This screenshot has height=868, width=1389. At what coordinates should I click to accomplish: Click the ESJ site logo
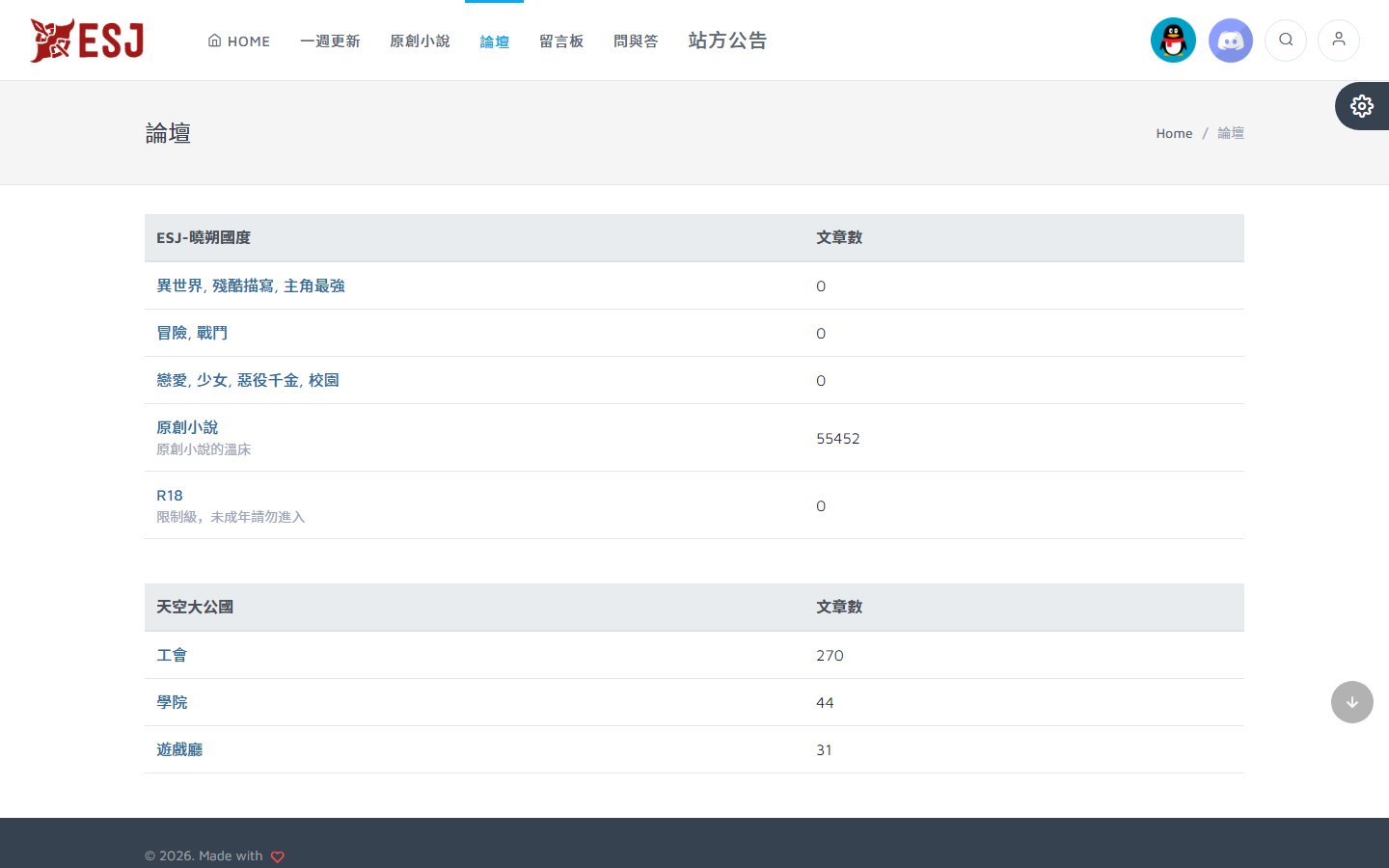click(87, 41)
